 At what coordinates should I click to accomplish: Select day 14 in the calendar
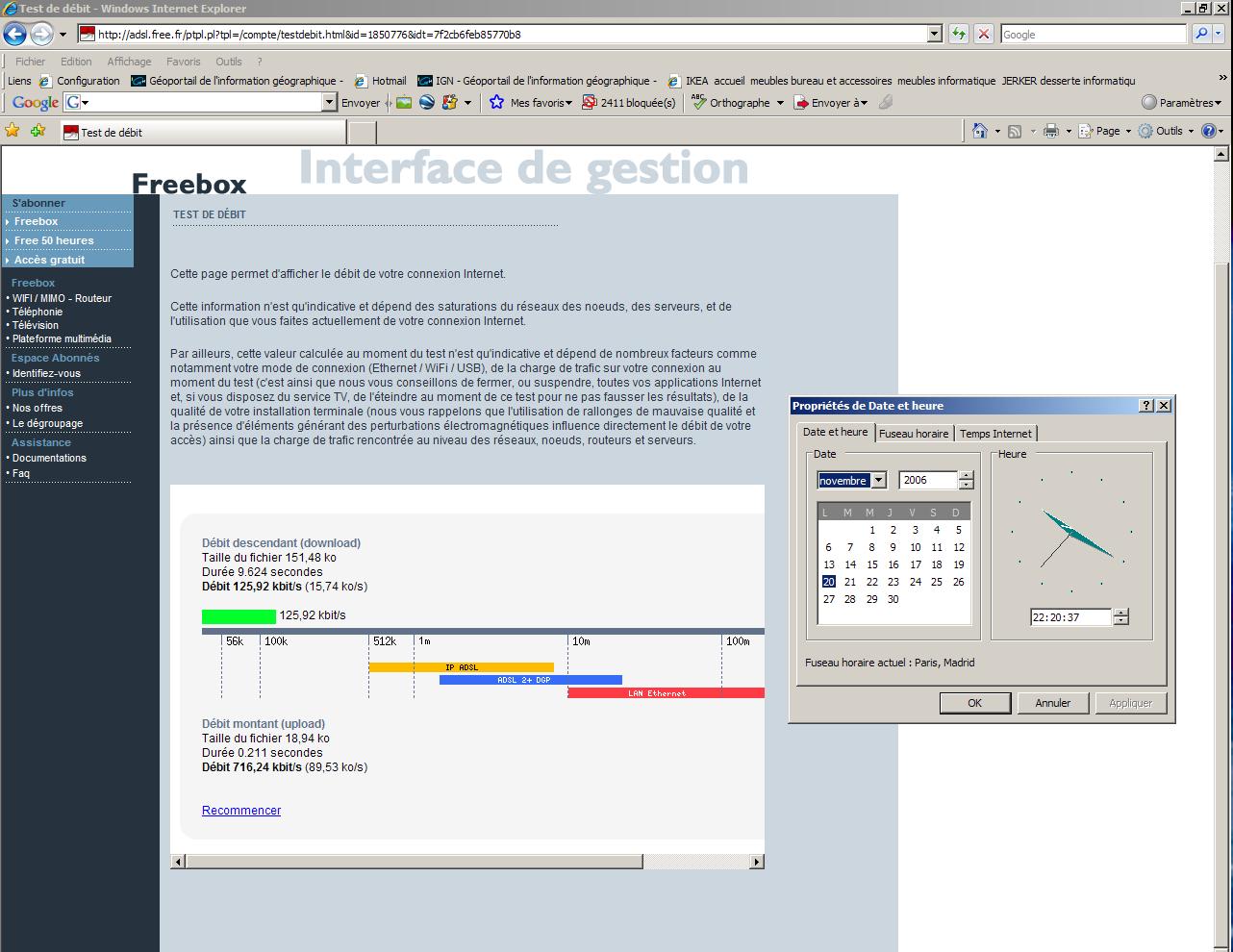(x=850, y=564)
